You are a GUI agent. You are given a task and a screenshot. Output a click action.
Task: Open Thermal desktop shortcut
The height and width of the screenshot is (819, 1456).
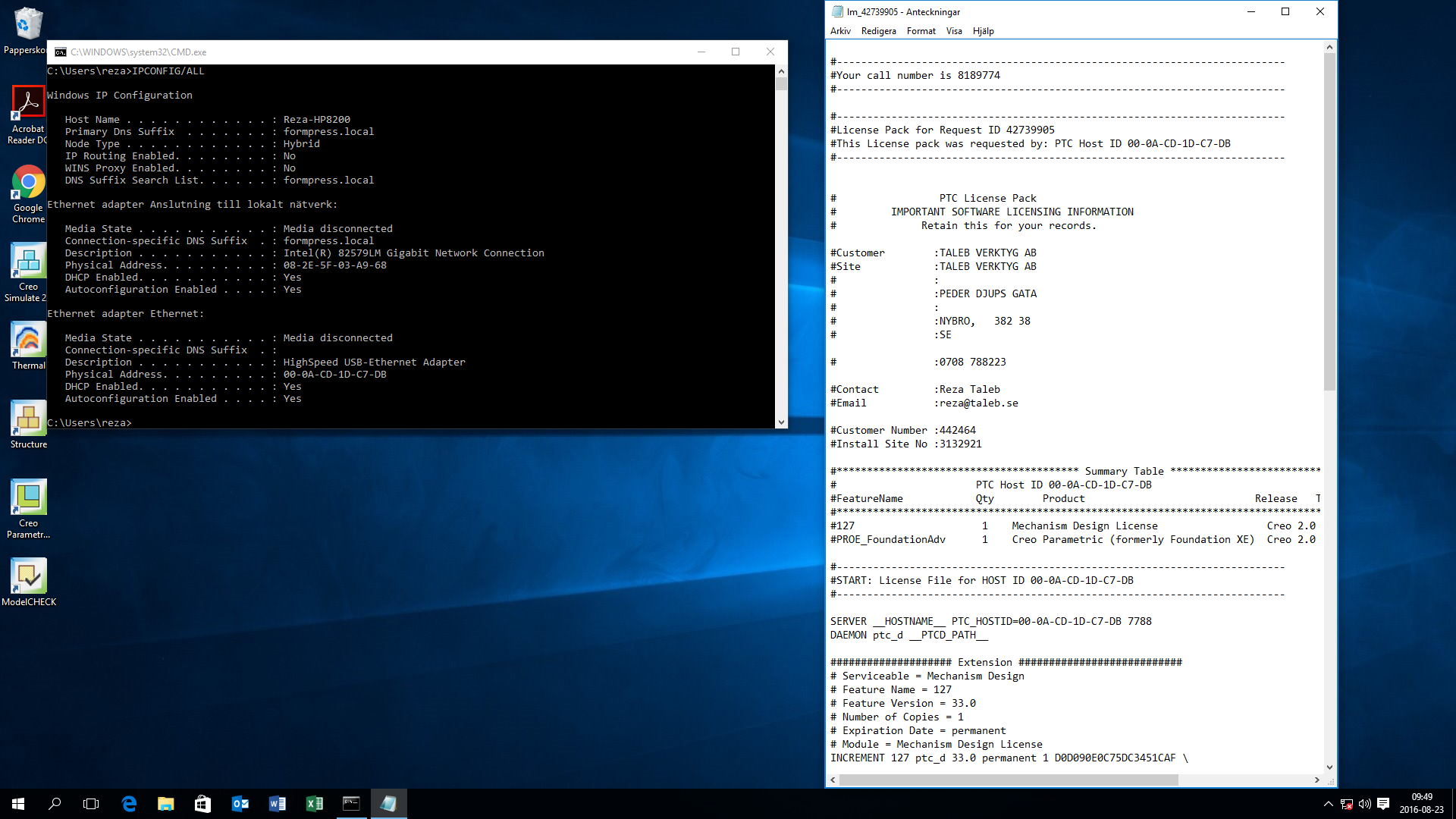coord(28,347)
